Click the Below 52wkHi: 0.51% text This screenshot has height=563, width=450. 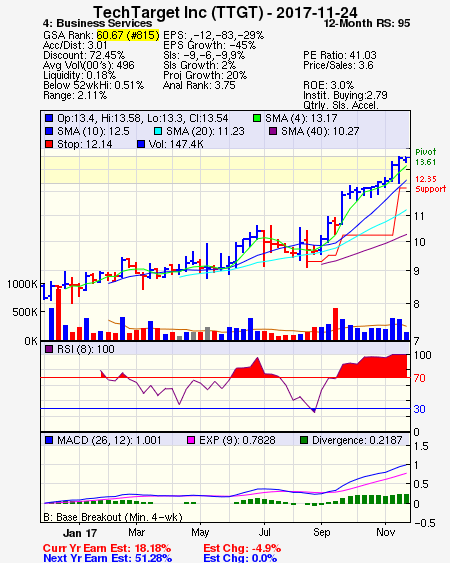click(93, 85)
